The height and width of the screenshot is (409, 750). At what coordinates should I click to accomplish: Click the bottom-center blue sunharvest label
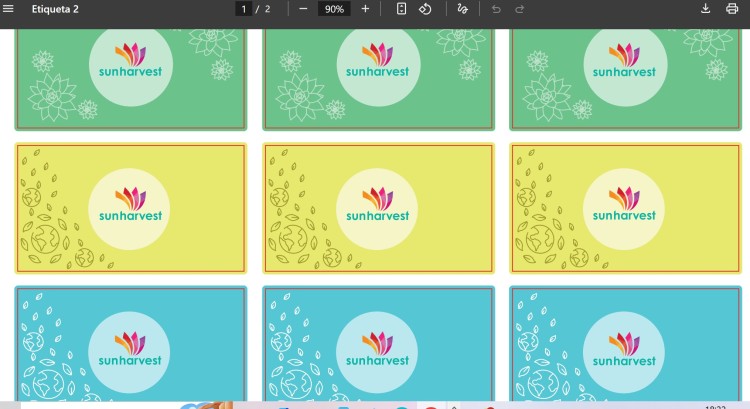click(378, 343)
